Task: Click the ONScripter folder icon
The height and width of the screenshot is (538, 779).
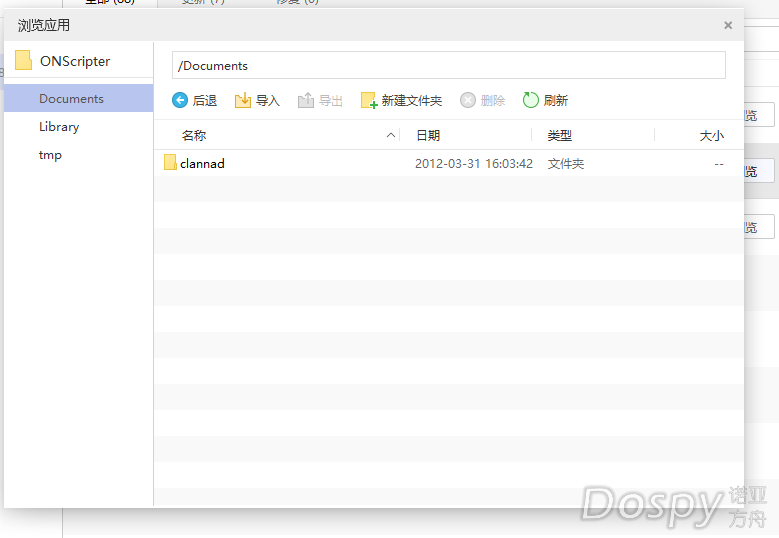Action: (24, 60)
